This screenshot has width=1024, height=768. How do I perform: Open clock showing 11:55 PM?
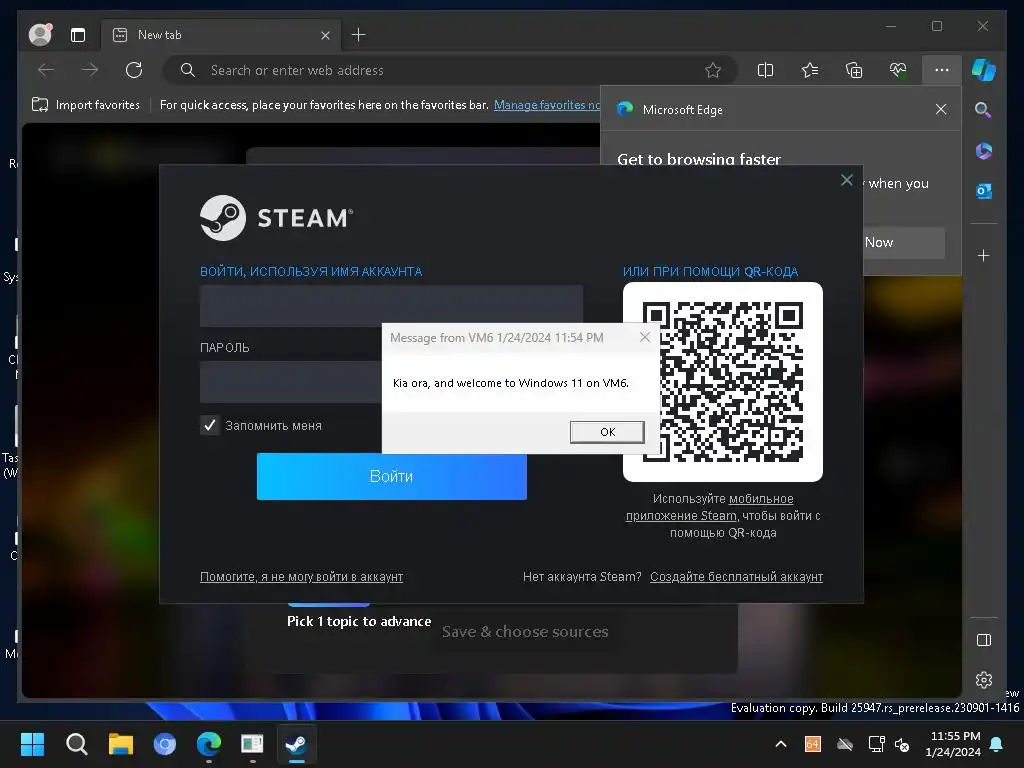(x=953, y=744)
